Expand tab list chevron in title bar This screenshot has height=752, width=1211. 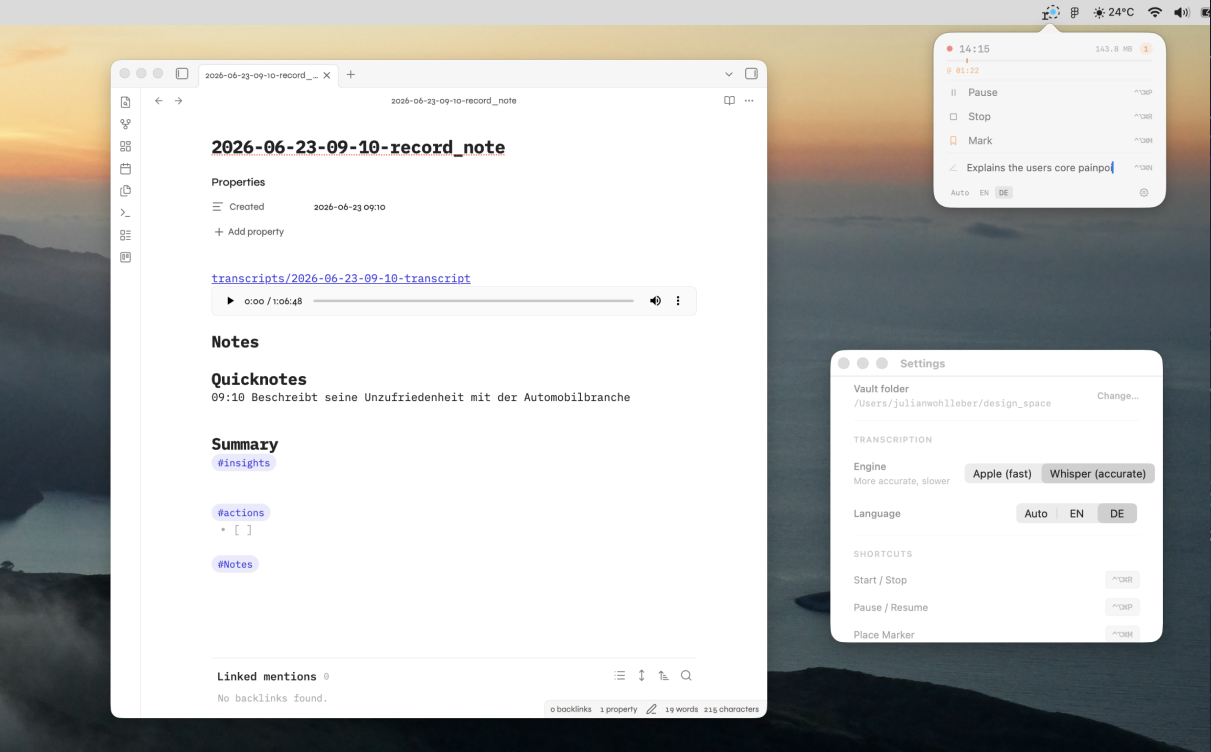coord(729,74)
